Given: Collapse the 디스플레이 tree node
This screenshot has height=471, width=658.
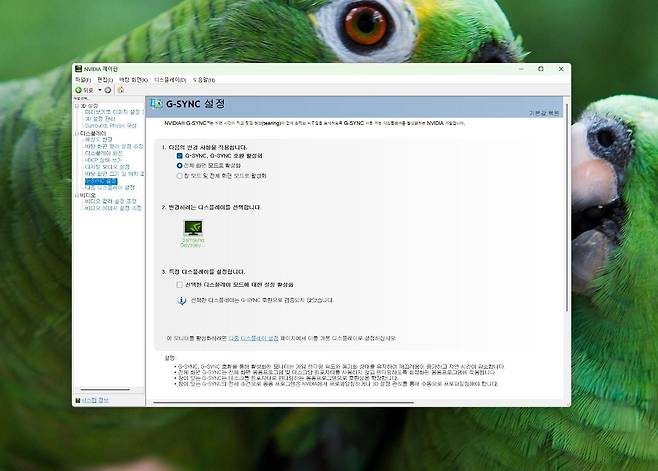Looking at the screenshot, I should (77, 133).
